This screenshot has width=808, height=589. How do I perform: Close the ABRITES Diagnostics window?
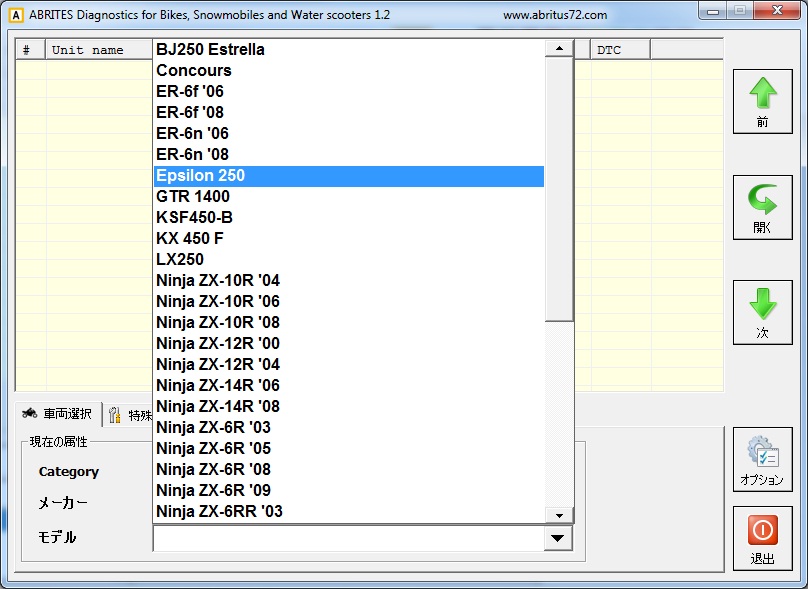pos(778,10)
